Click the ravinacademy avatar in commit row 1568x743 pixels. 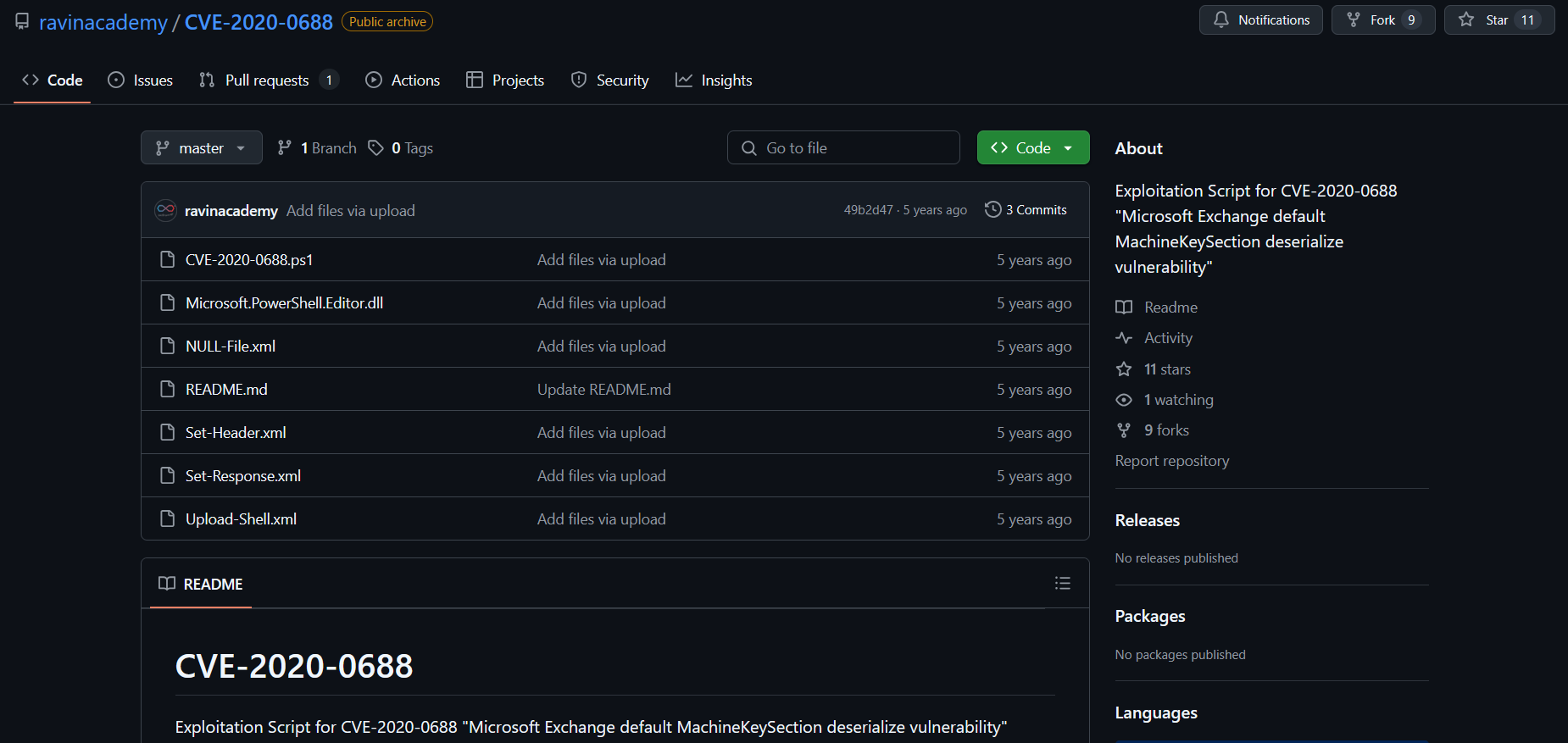click(x=166, y=210)
